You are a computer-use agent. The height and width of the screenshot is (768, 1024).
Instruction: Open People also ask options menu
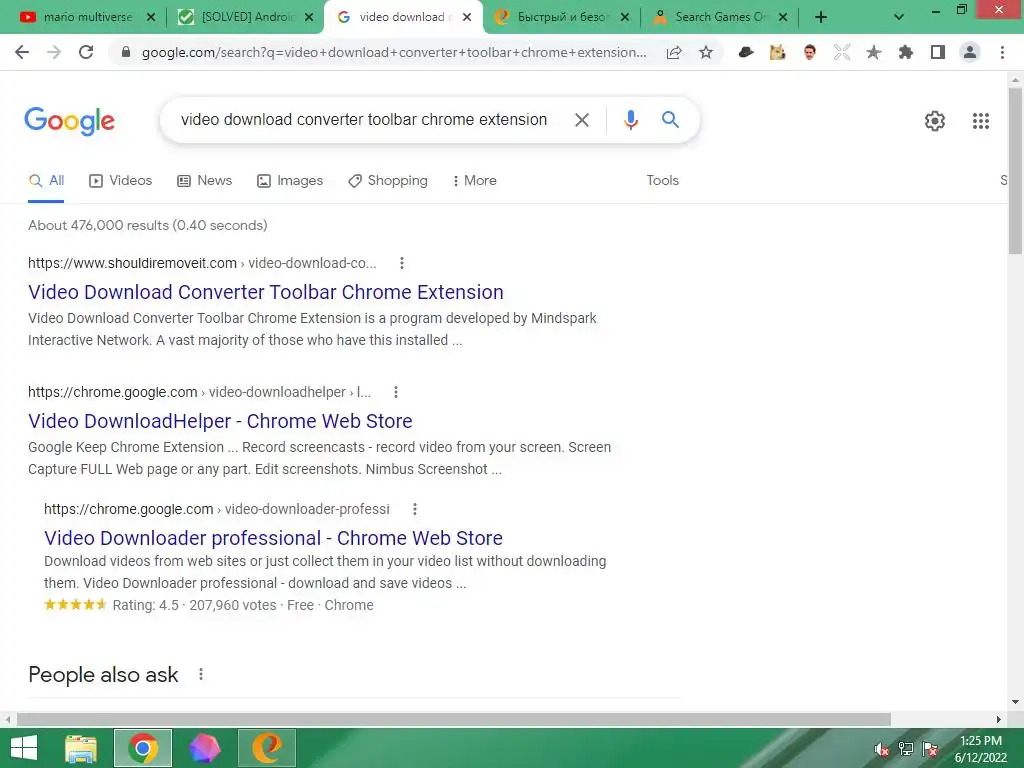(200, 674)
